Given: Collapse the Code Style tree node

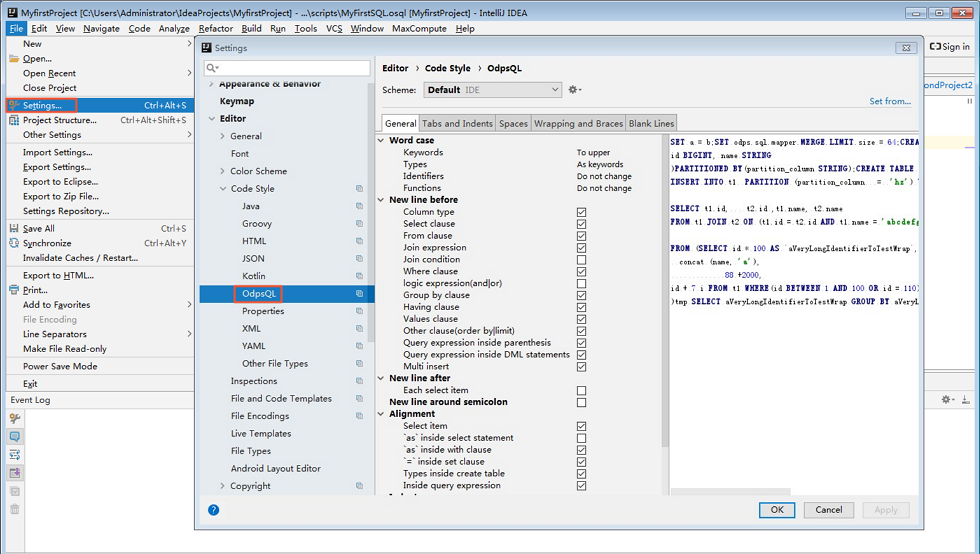Looking at the screenshot, I should 222,188.
